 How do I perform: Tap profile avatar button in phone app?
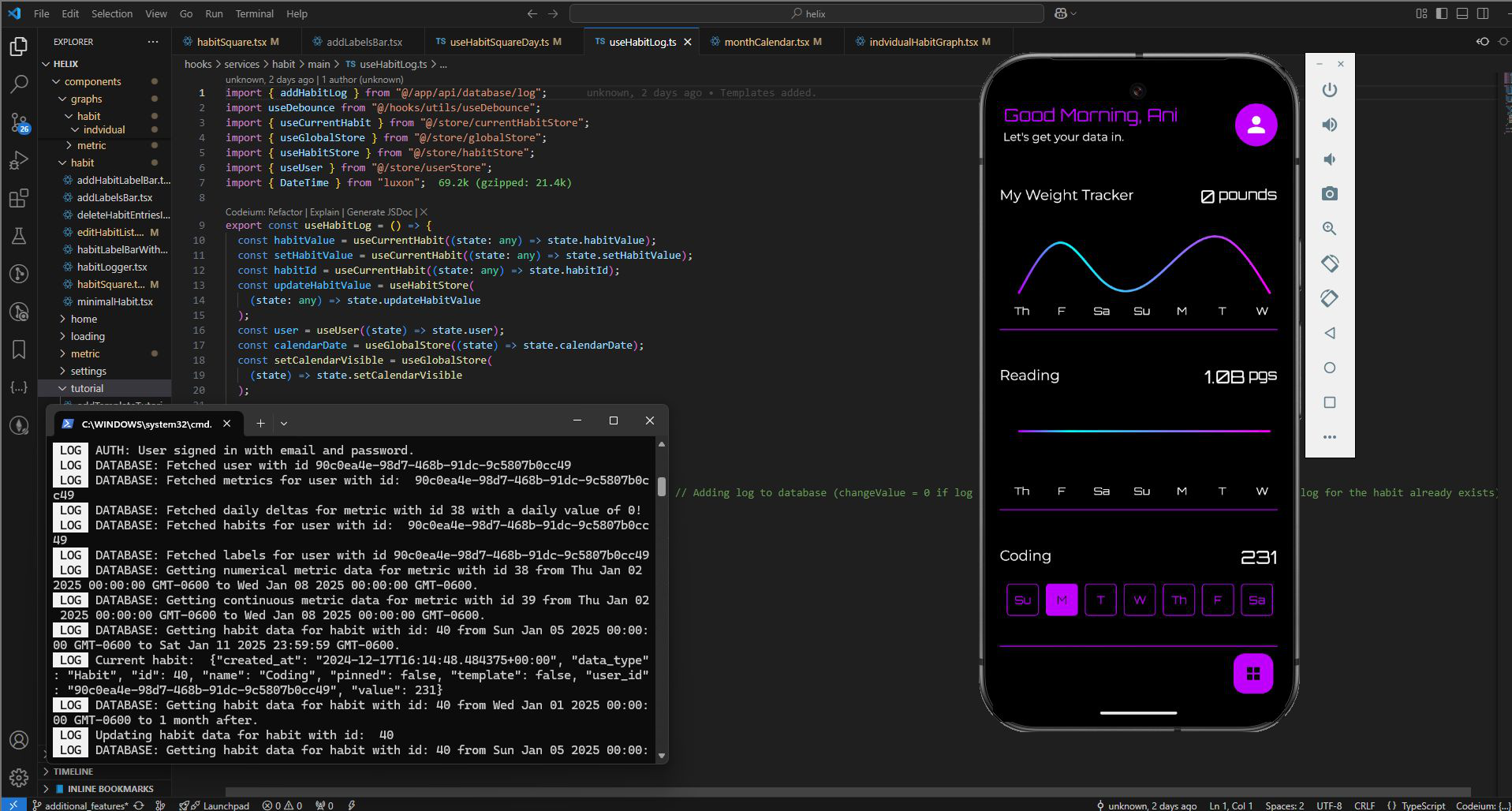pyautogui.click(x=1256, y=125)
